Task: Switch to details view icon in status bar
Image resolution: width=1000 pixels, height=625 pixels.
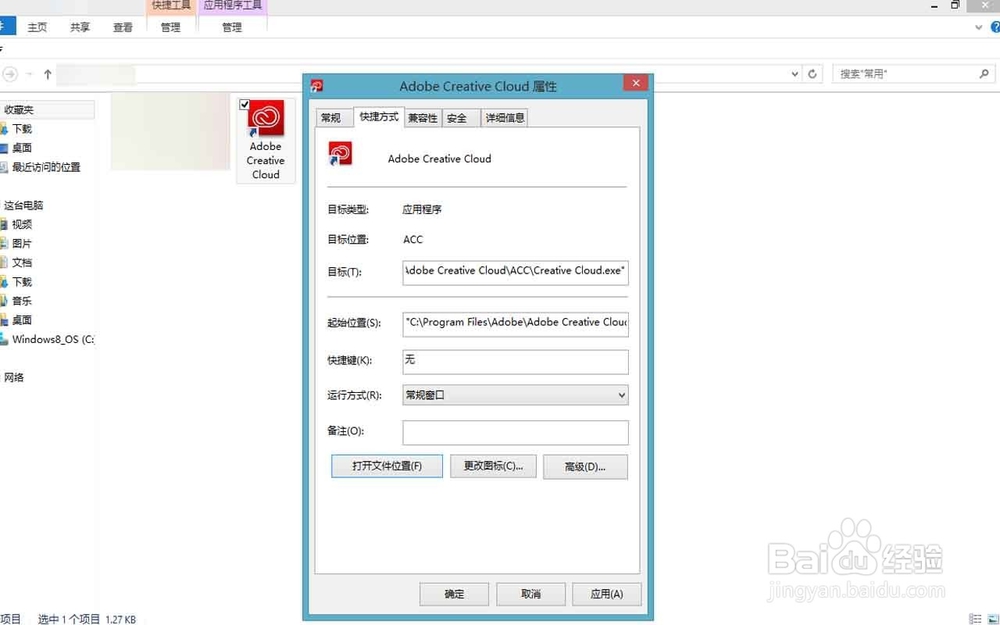Action: [x=975, y=619]
